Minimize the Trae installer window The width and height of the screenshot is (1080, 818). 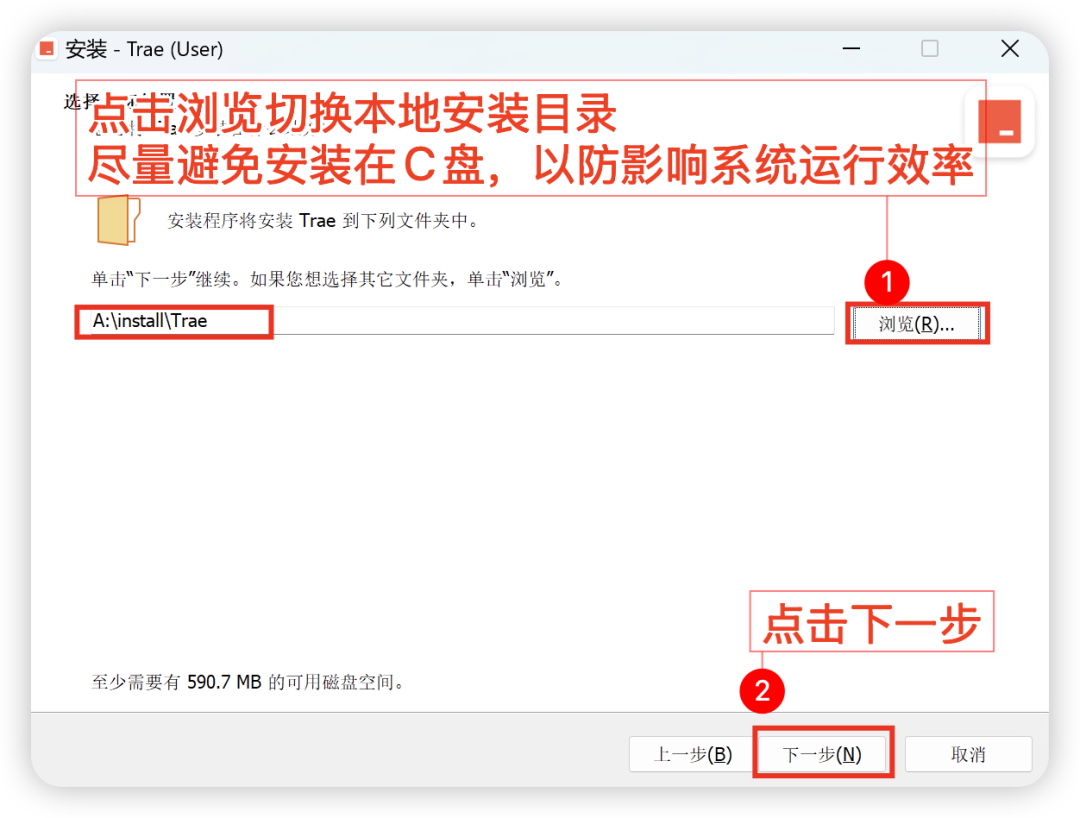coord(851,49)
